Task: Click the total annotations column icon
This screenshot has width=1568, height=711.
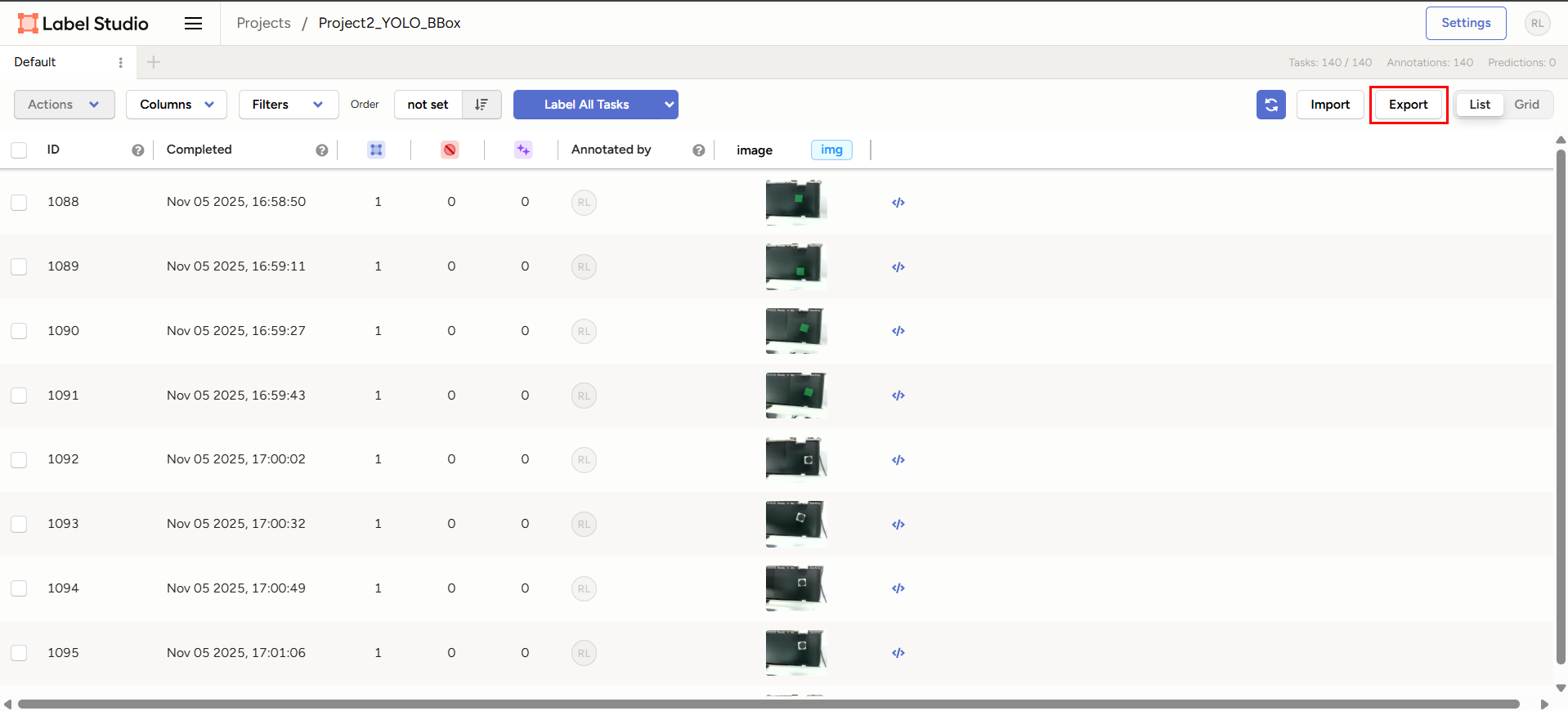Action: coord(376,150)
